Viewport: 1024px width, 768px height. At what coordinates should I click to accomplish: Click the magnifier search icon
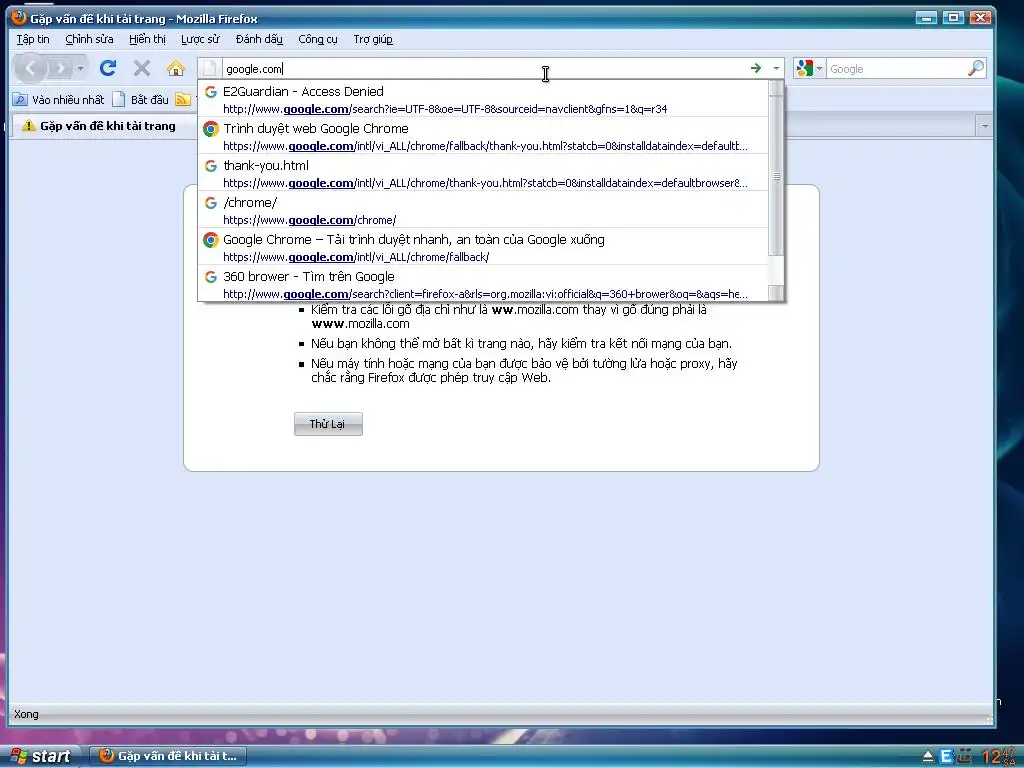tap(976, 68)
